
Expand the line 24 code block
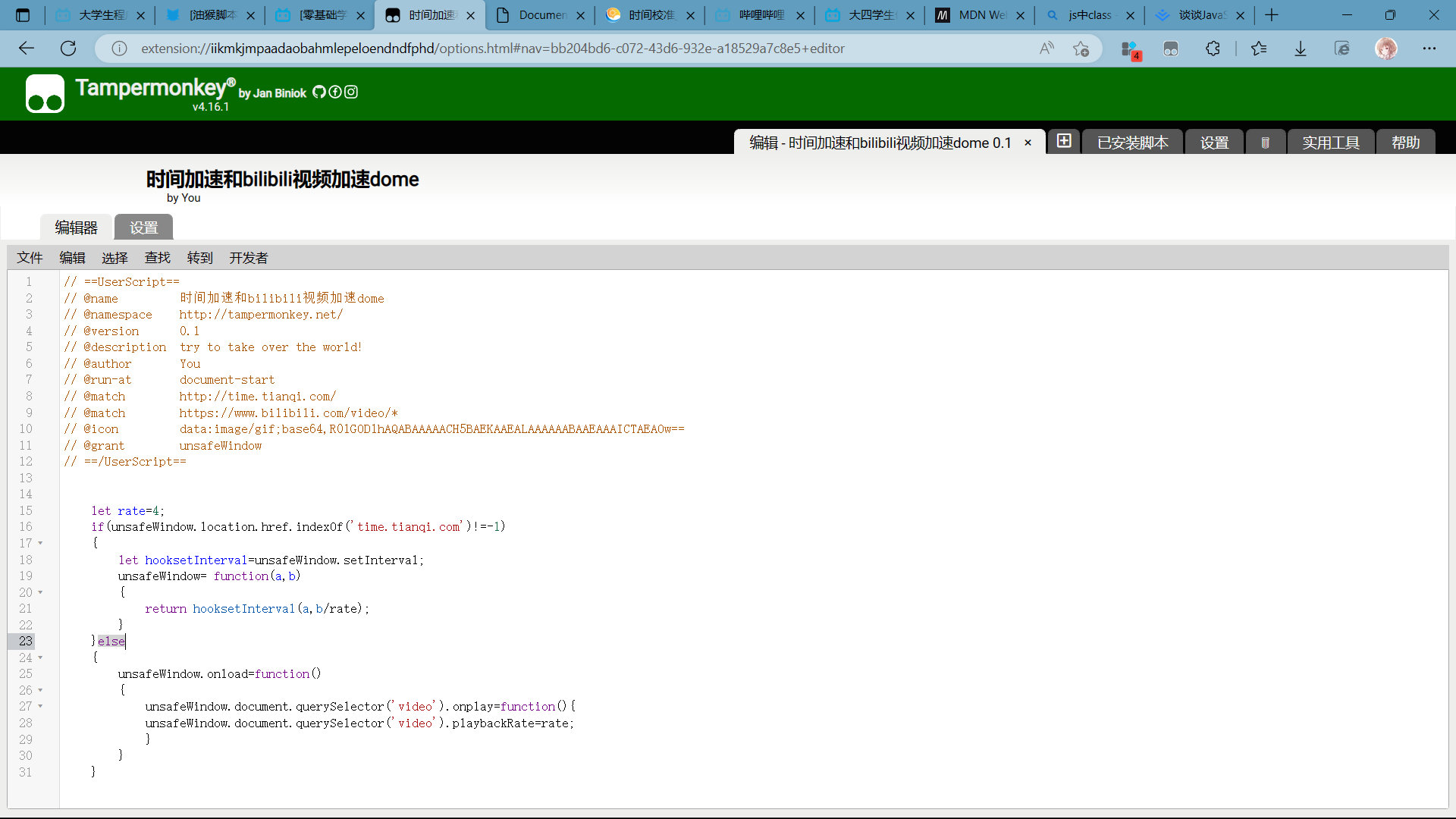40,657
